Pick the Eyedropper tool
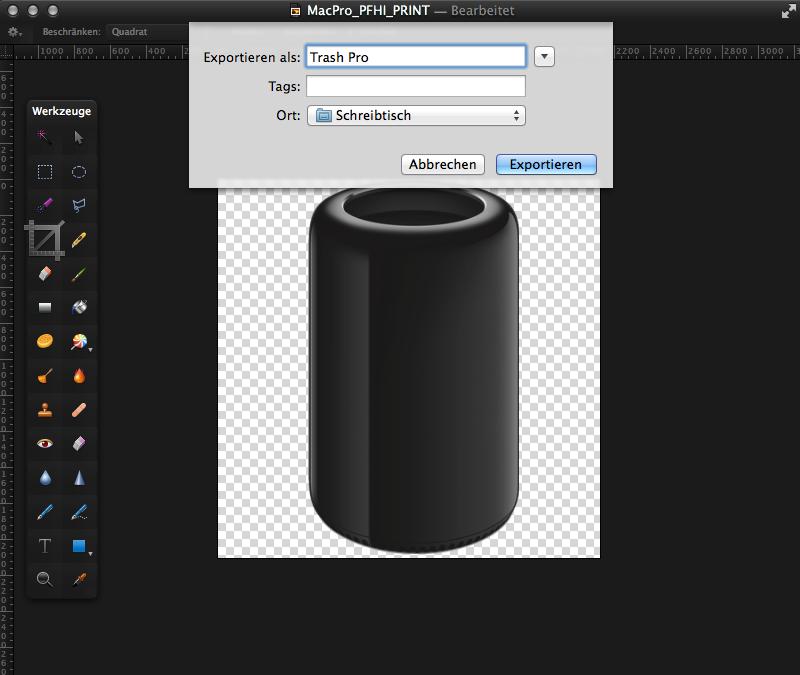800x675 pixels. click(x=79, y=579)
